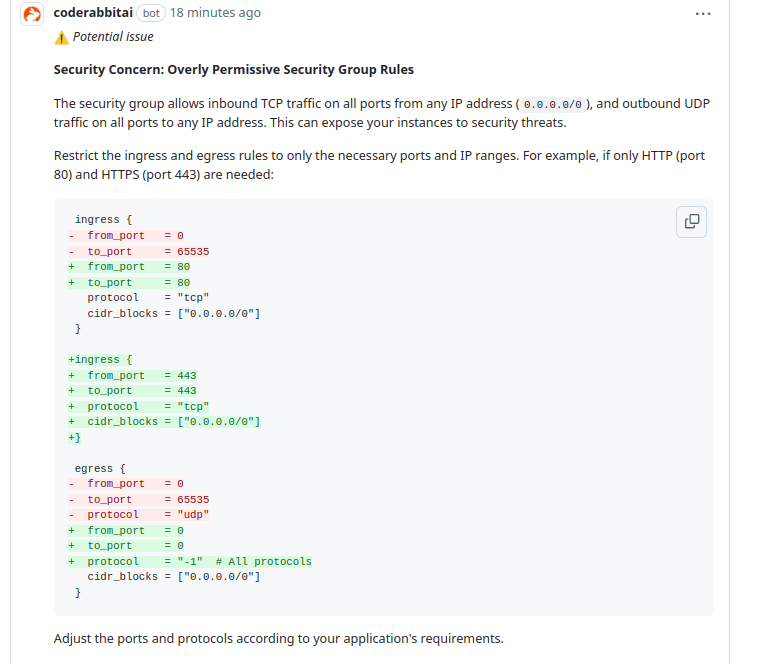The image size is (757, 664).
Task: Click the removed protocol "udp" line
Action: point(140,515)
